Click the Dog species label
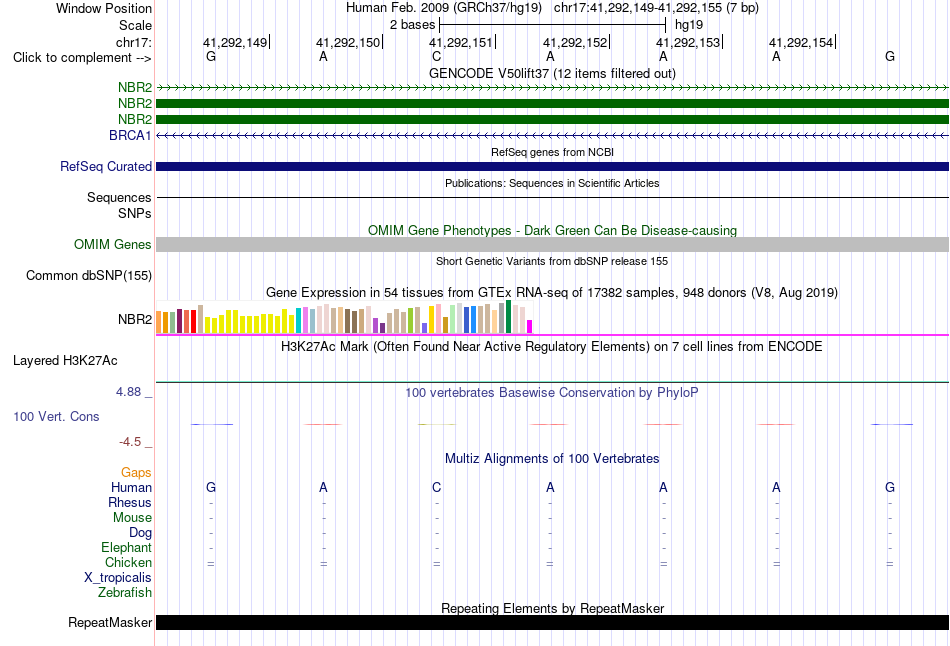This screenshot has height=646, width=950. (140, 533)
